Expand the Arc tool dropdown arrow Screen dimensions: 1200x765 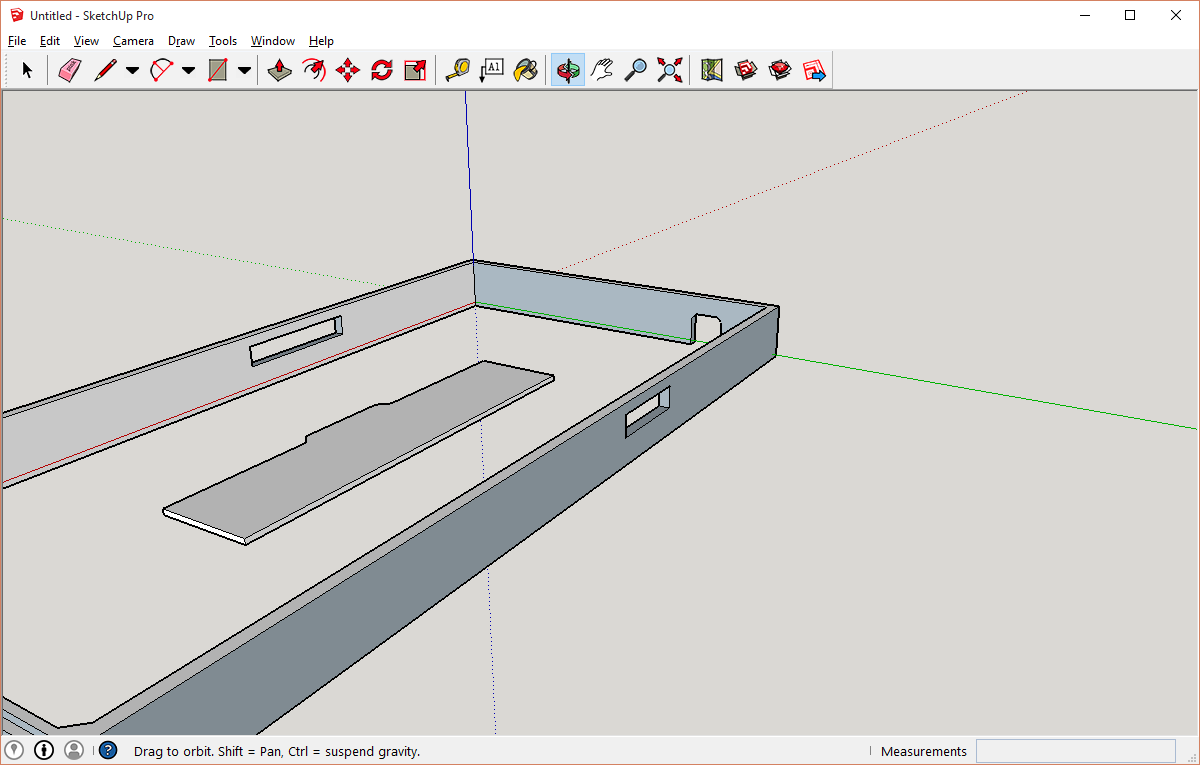(188, 70)
